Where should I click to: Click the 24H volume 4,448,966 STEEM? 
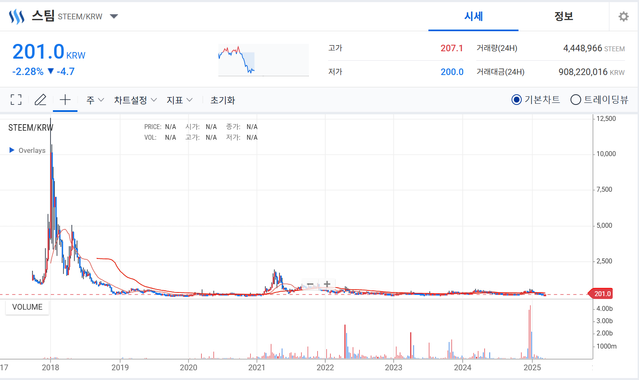click(x=594, y=48)
